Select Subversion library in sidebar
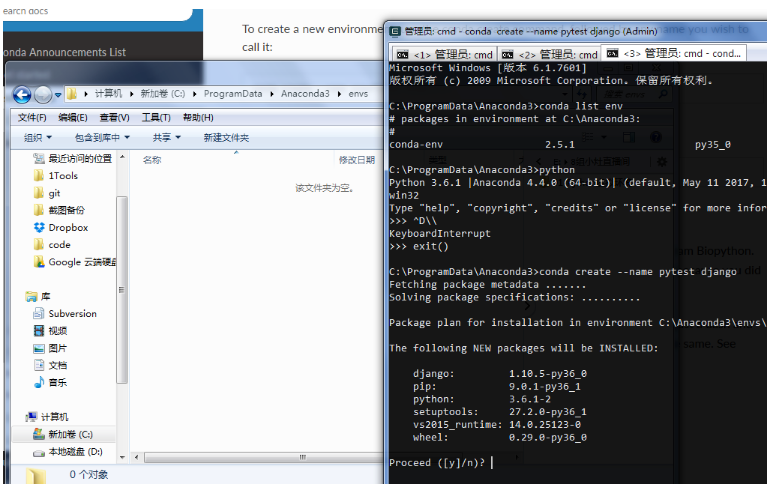Image resolution: width=769 pixels, height=485 pixels. coord(72,314)
